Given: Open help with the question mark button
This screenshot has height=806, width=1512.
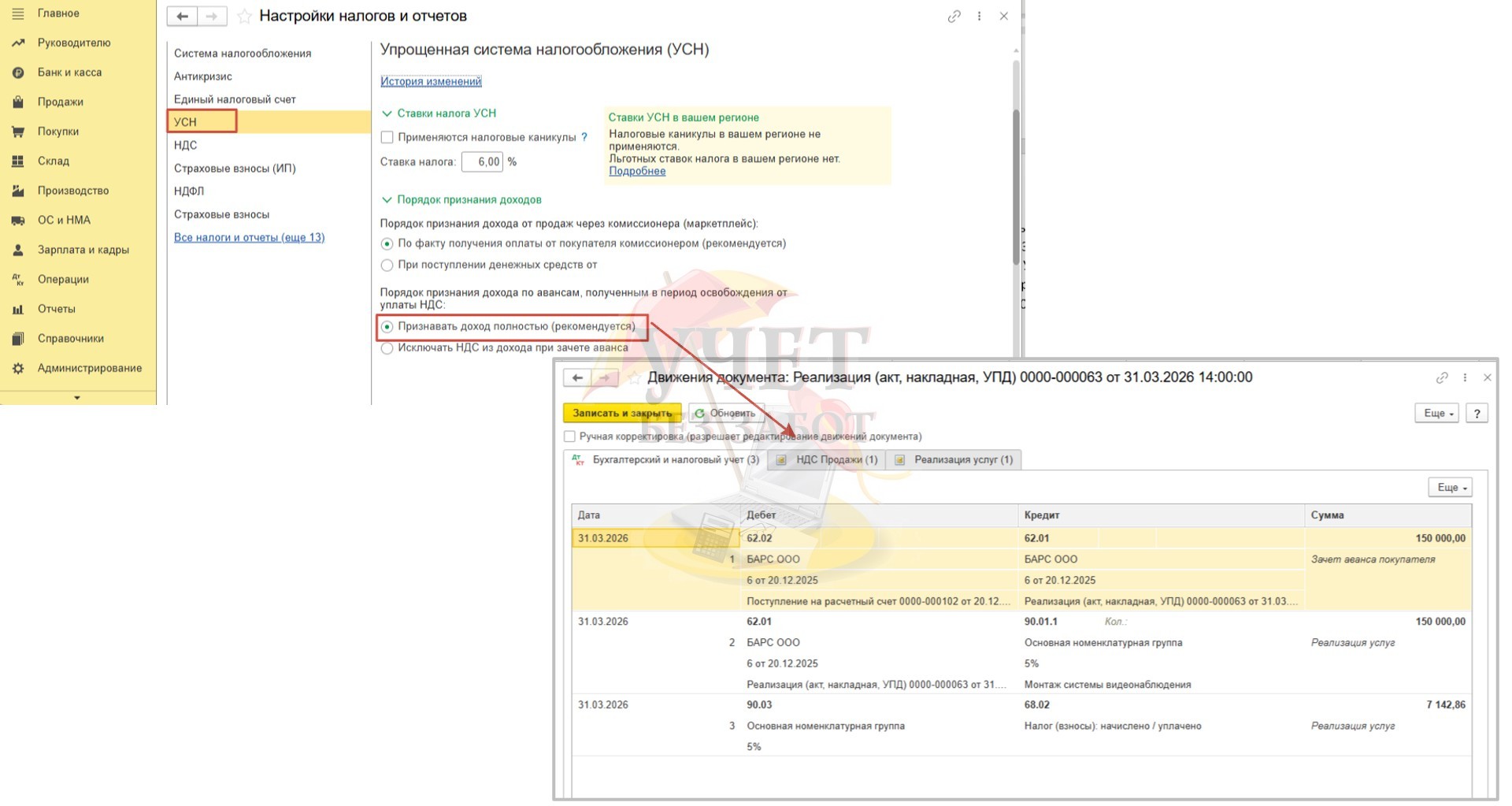Looking at the screenshot, I should pyautogui.click(x=1477, y=413).
